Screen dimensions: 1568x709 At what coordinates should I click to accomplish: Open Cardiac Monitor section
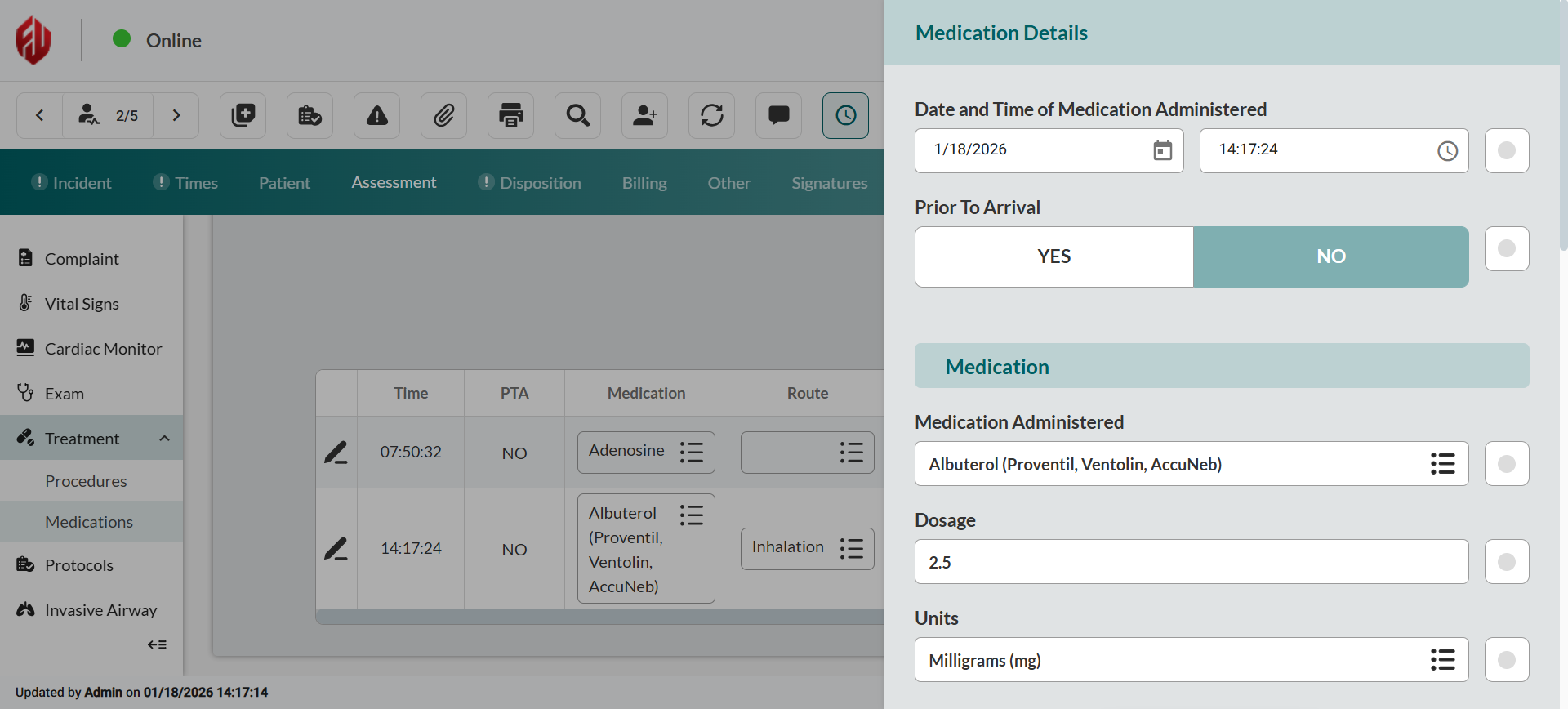point(91,349)
